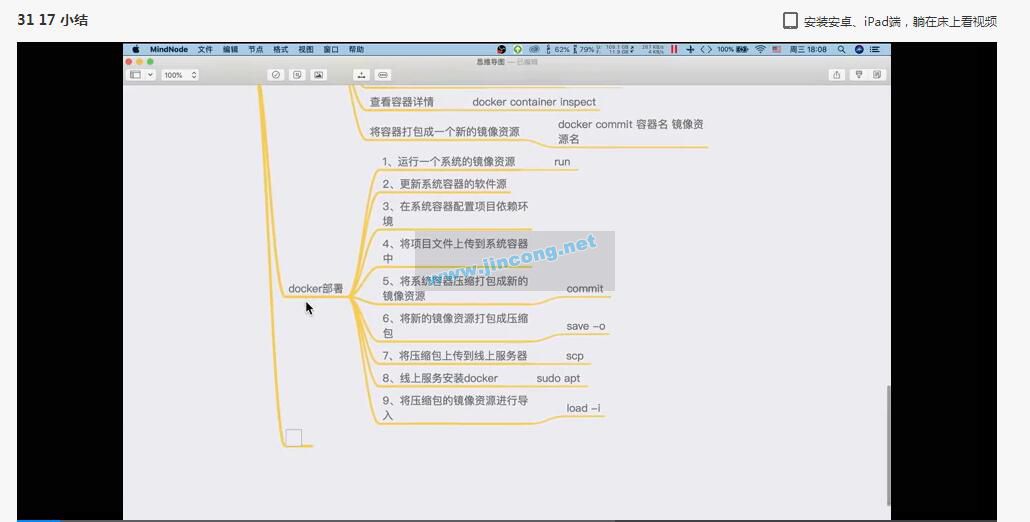Screen dimensions: 1030x522
Task: Select the run command node
Action: (x=562, y=162)
